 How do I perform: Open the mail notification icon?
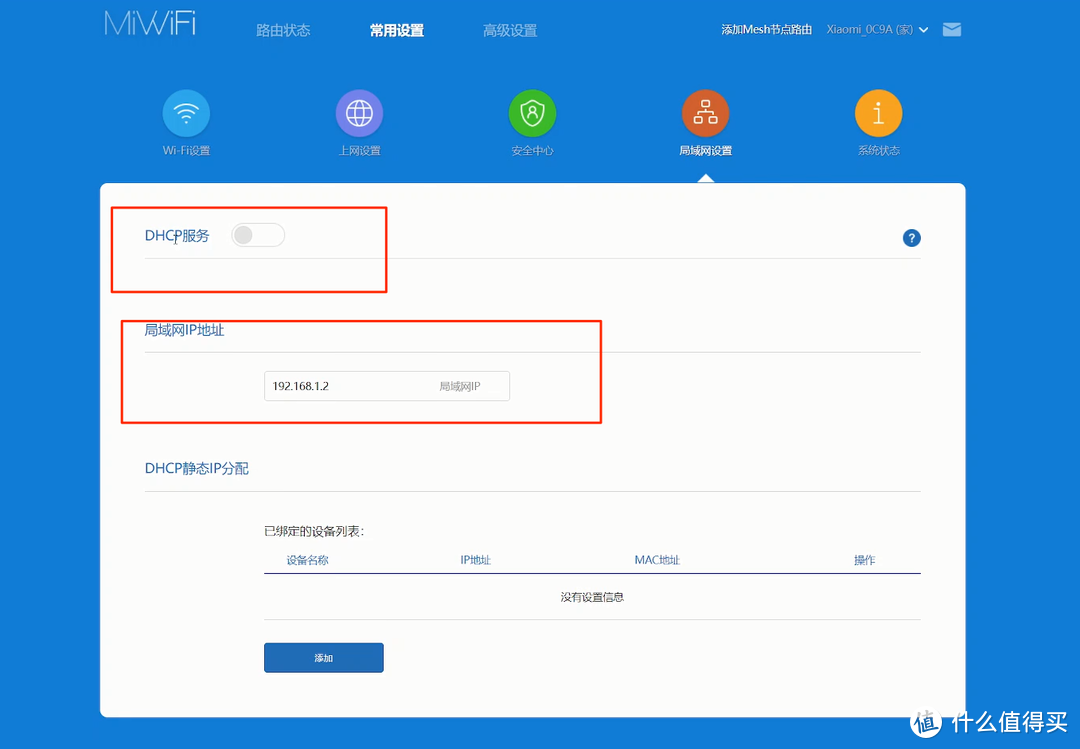(x=951, y=29)
